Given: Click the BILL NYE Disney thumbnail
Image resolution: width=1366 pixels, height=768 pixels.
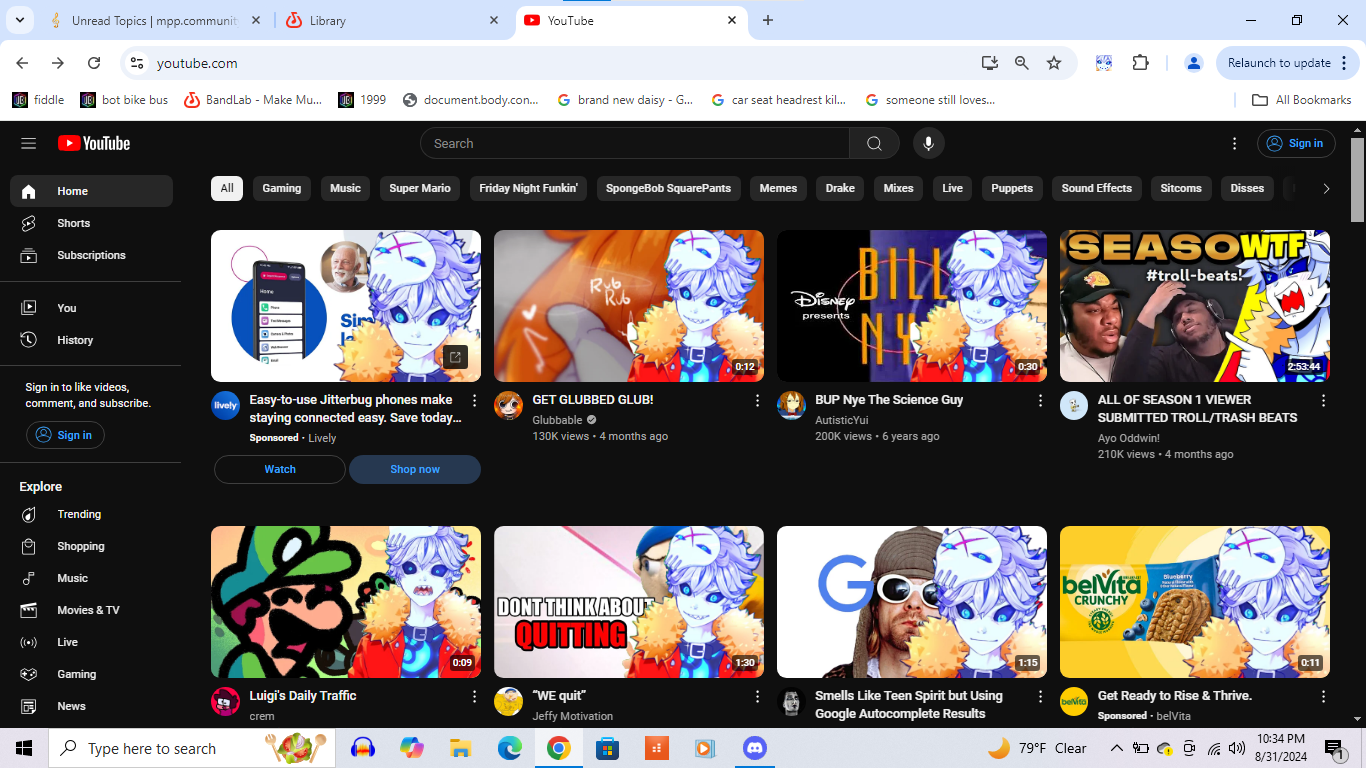Looking at the screenshot, I should (912, 306).
